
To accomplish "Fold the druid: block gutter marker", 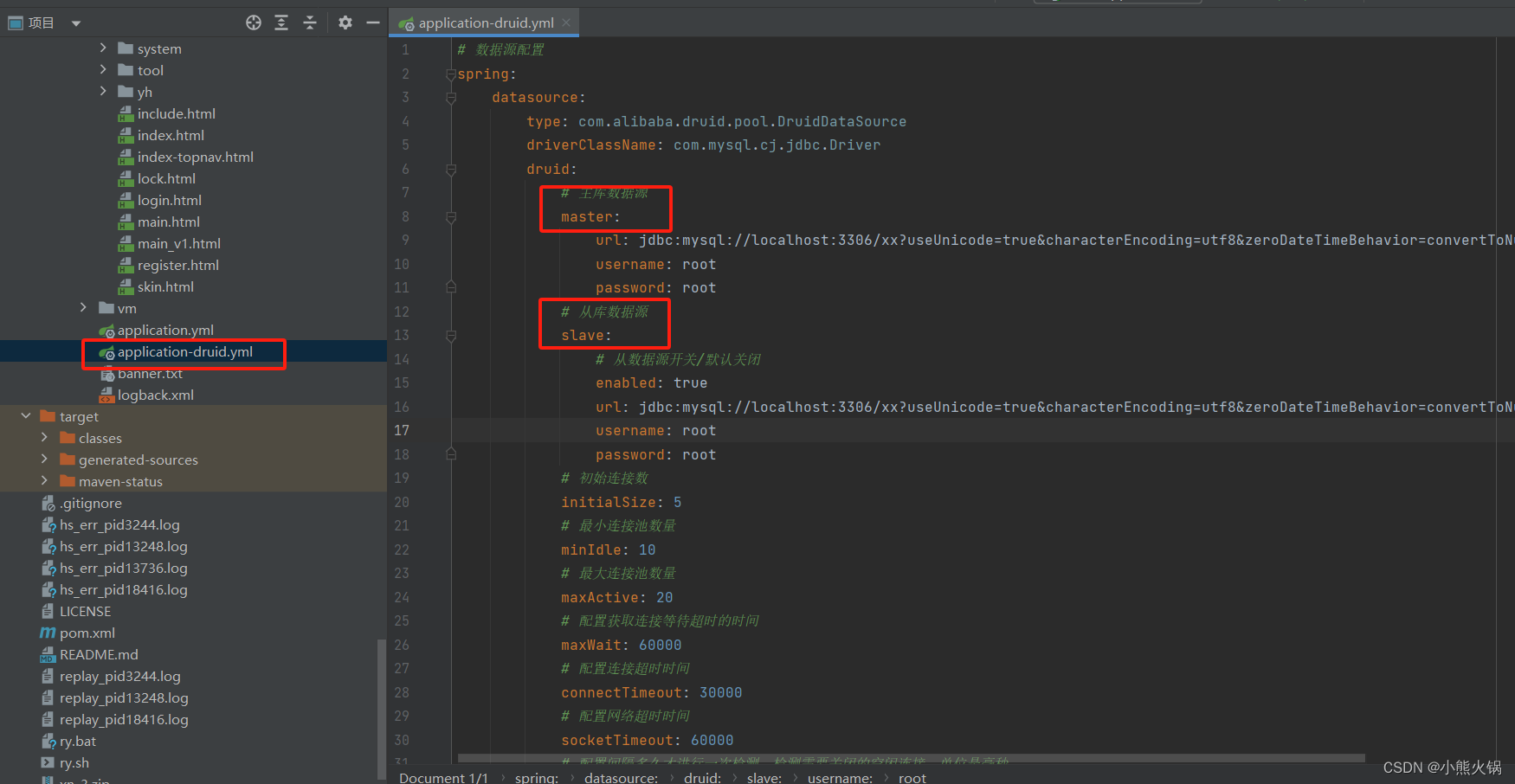I will coord(451,170).
